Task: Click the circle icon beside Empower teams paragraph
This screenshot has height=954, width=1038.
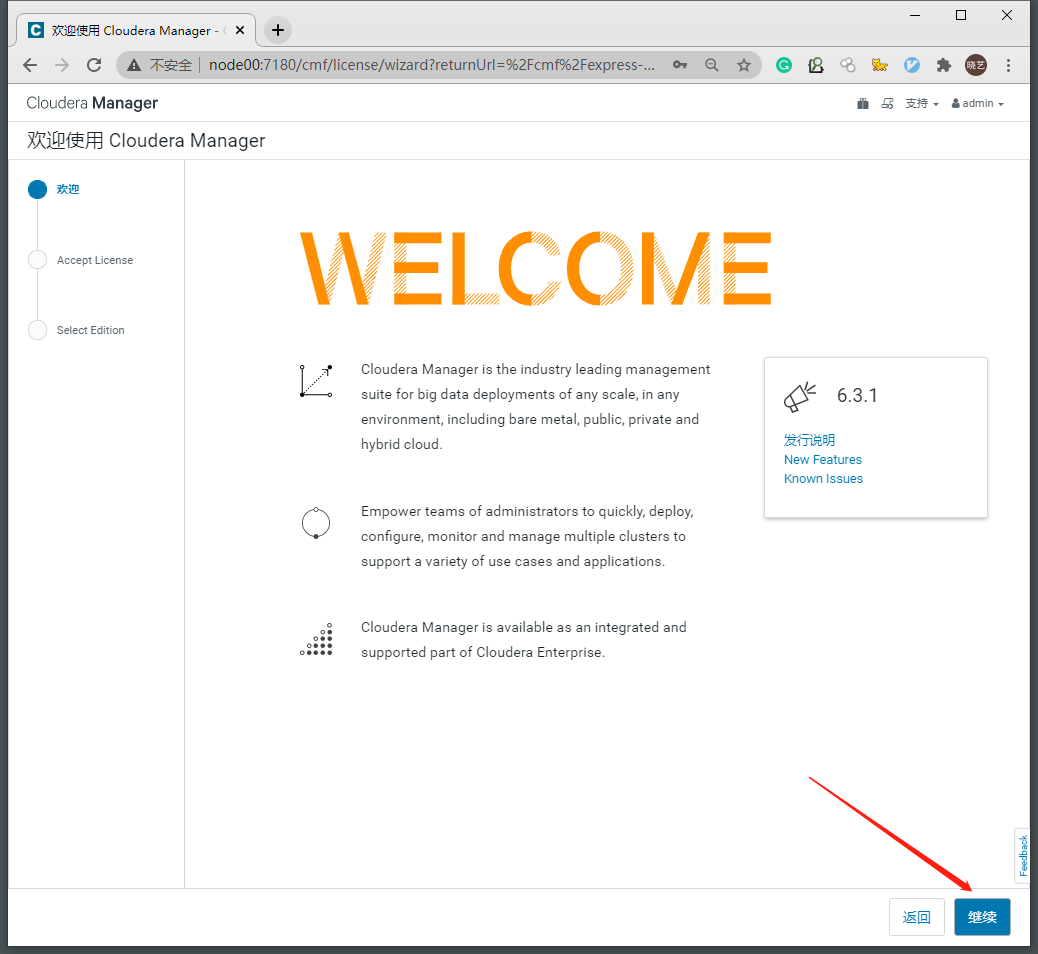Action: tap(316, 523)
